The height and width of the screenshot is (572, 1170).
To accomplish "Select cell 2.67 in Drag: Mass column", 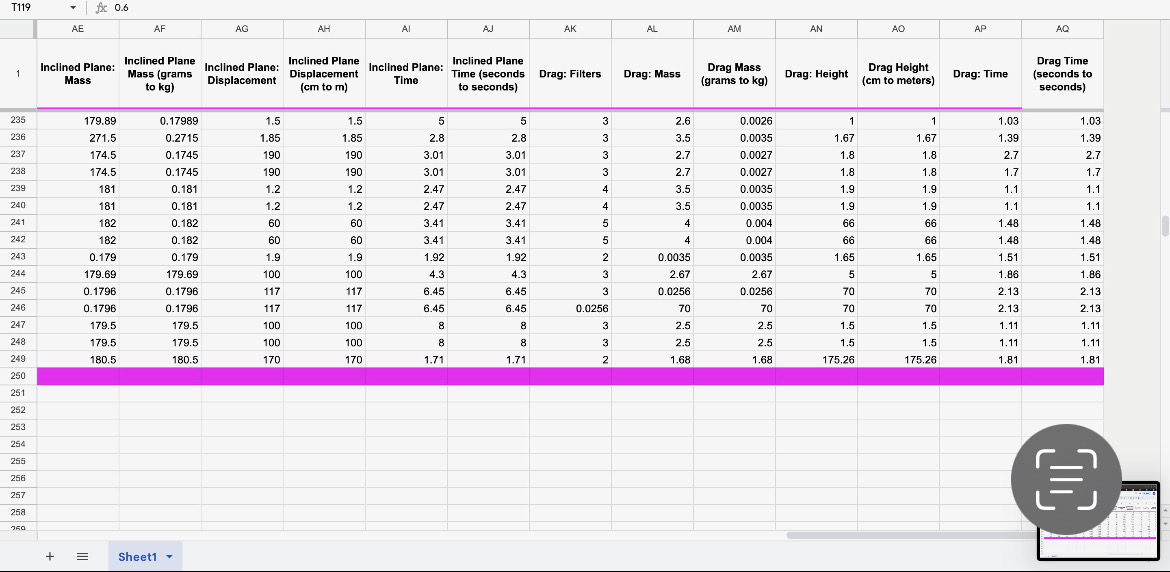I will pyautogui.click(x=652, y=274).
